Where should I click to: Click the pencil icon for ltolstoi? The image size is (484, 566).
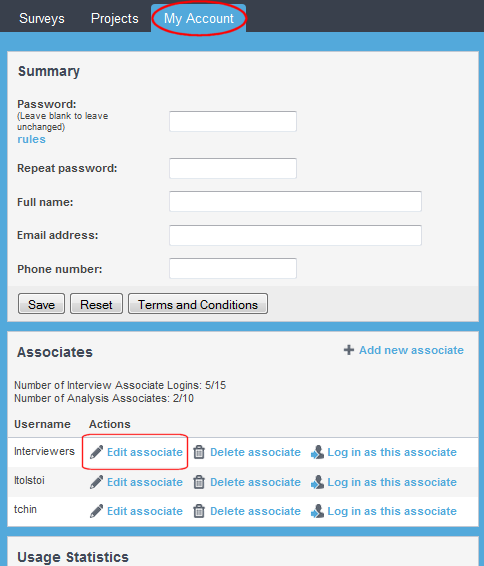pyautogui.click(x=96, y=482)
